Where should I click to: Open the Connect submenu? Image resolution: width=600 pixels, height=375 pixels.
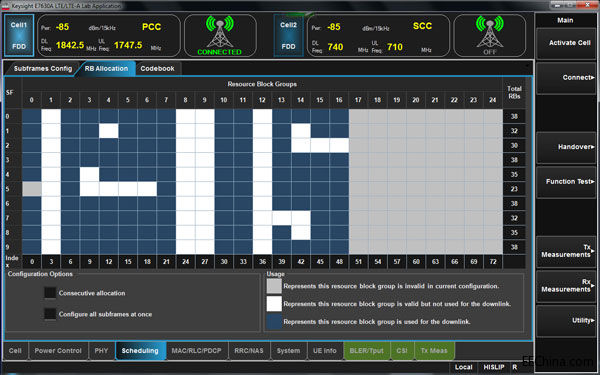click(x=566, y=78)
